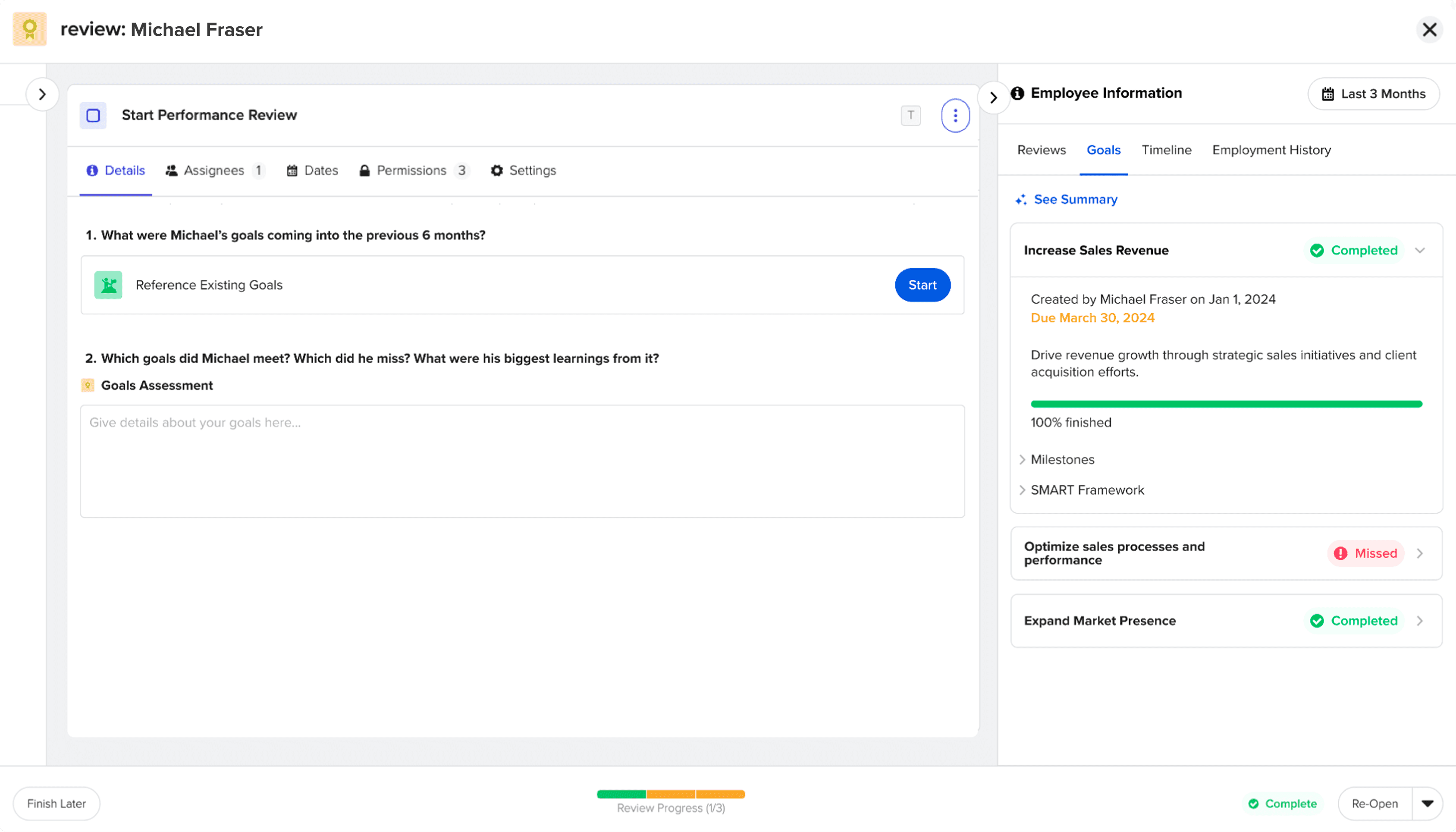Click the Finish Later button
This screenshot has width=1456, height=832.
coord(56,804)
